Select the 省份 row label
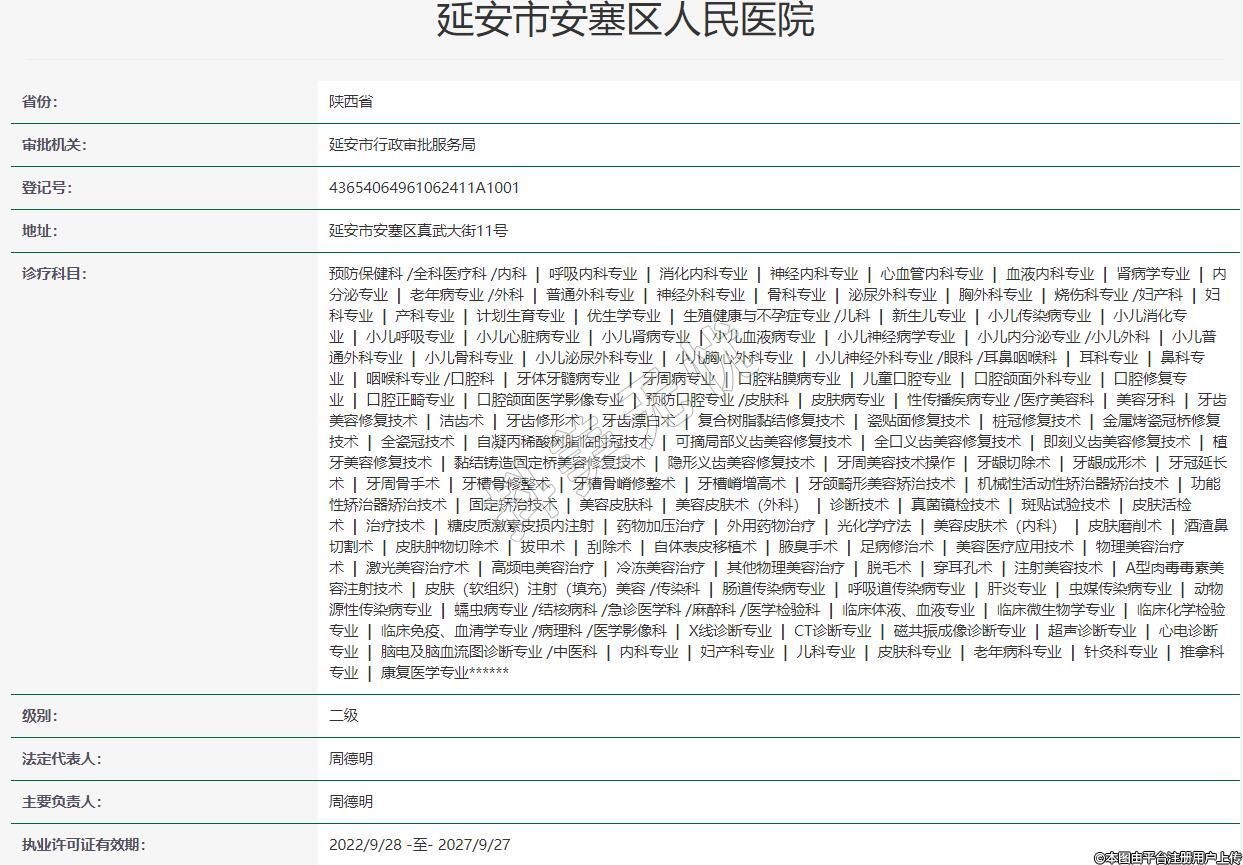 pos(40,102)
